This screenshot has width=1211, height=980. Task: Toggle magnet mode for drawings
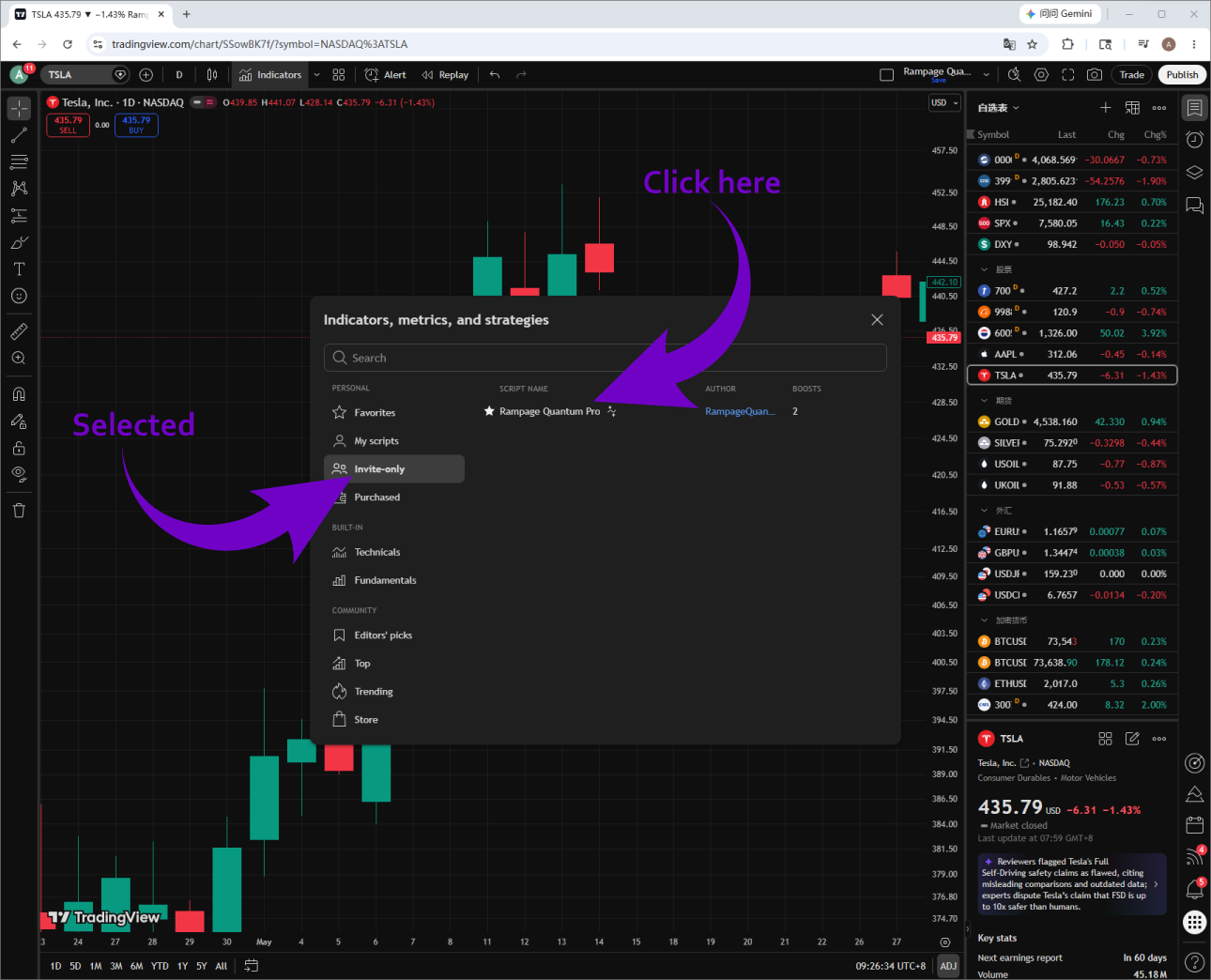19,394
